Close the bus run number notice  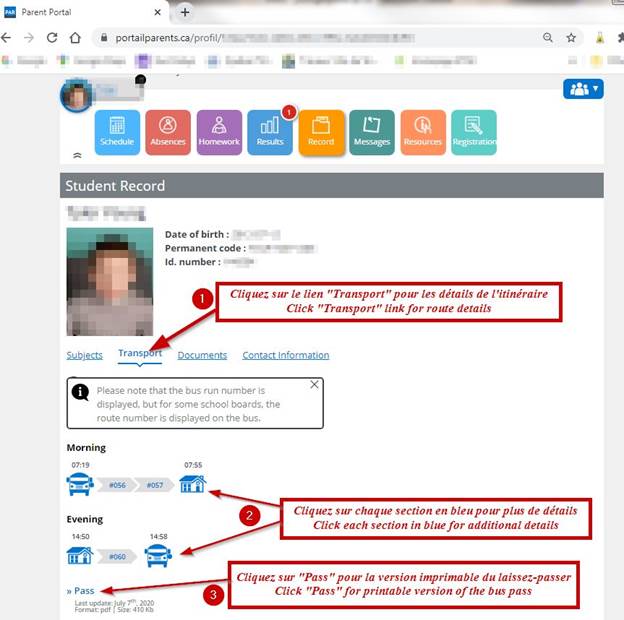pos(314,384)
